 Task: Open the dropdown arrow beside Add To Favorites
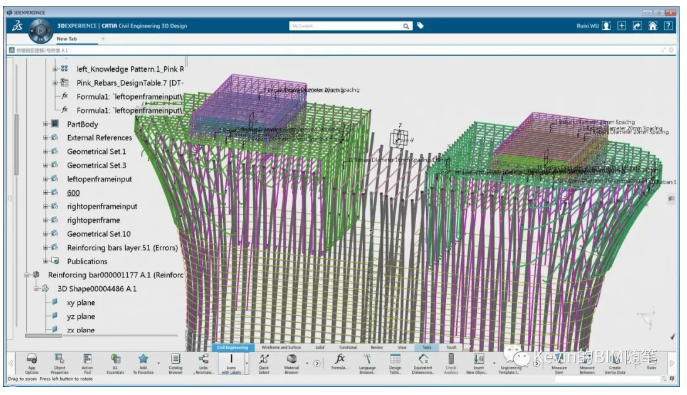pyautogui.click(x=159, y=363)
